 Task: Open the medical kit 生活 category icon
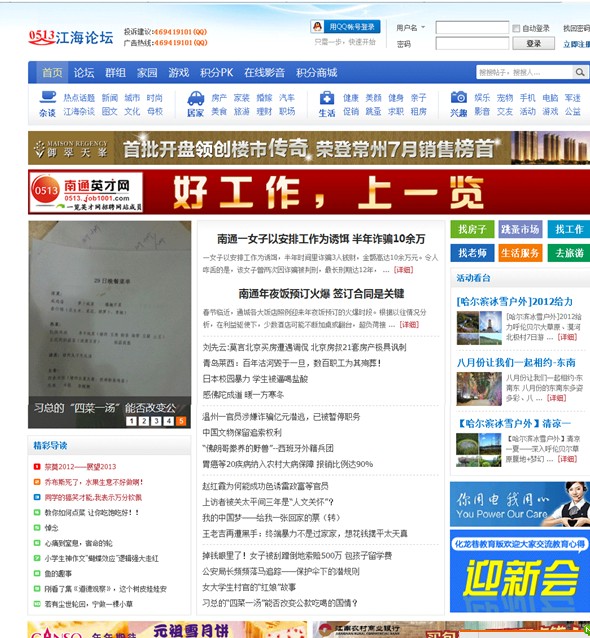pos(327,98)
